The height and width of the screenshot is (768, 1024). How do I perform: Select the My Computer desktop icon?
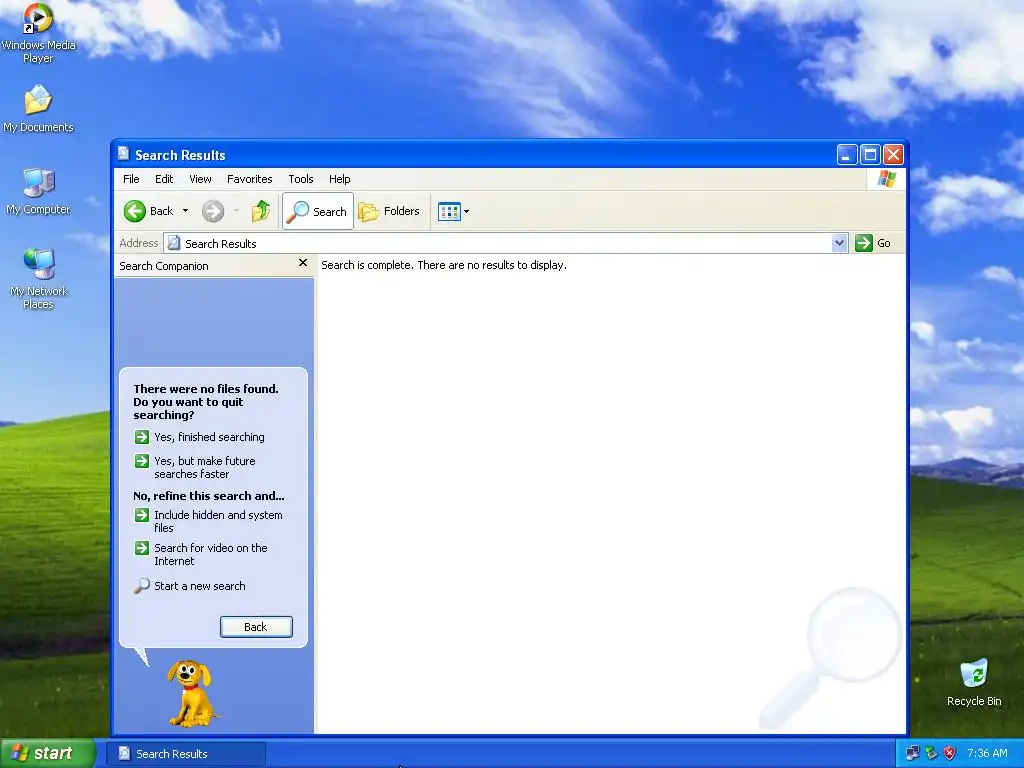pos(38,191)
